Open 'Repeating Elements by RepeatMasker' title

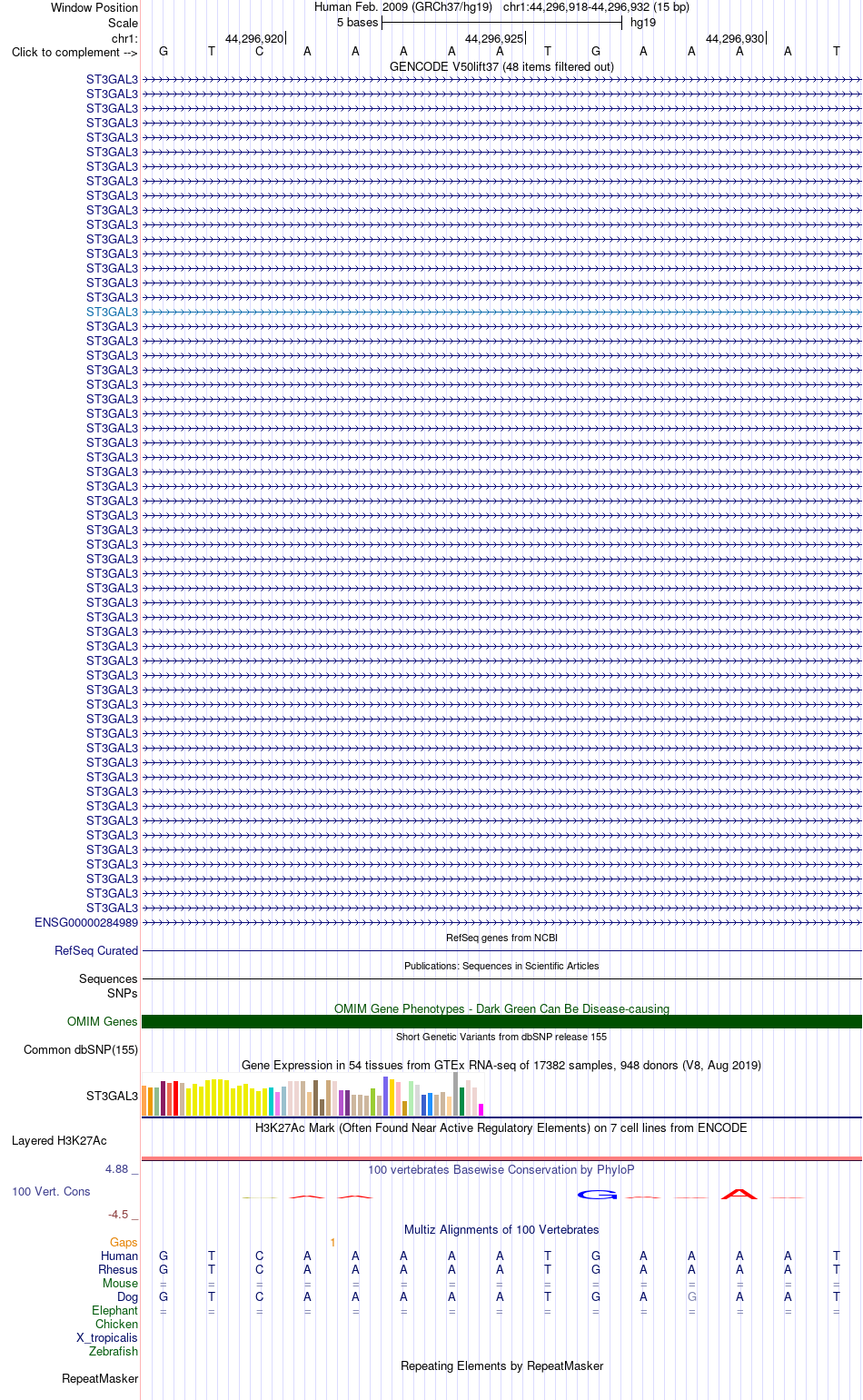click(501, 1365)
